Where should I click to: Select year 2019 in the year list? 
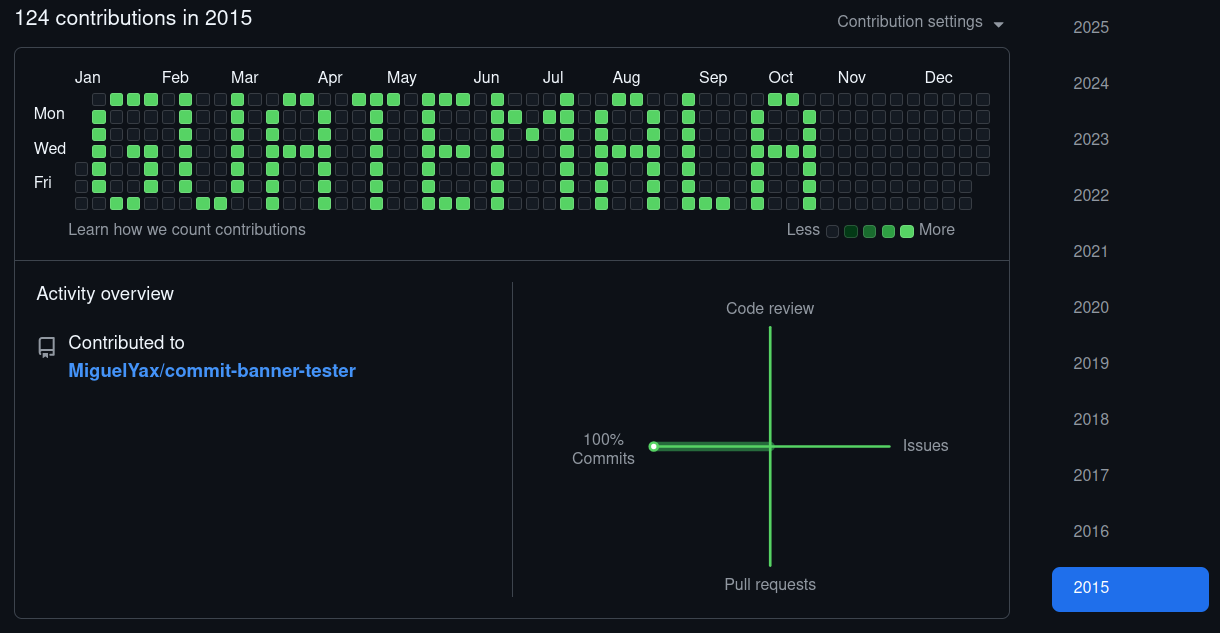1091,364
